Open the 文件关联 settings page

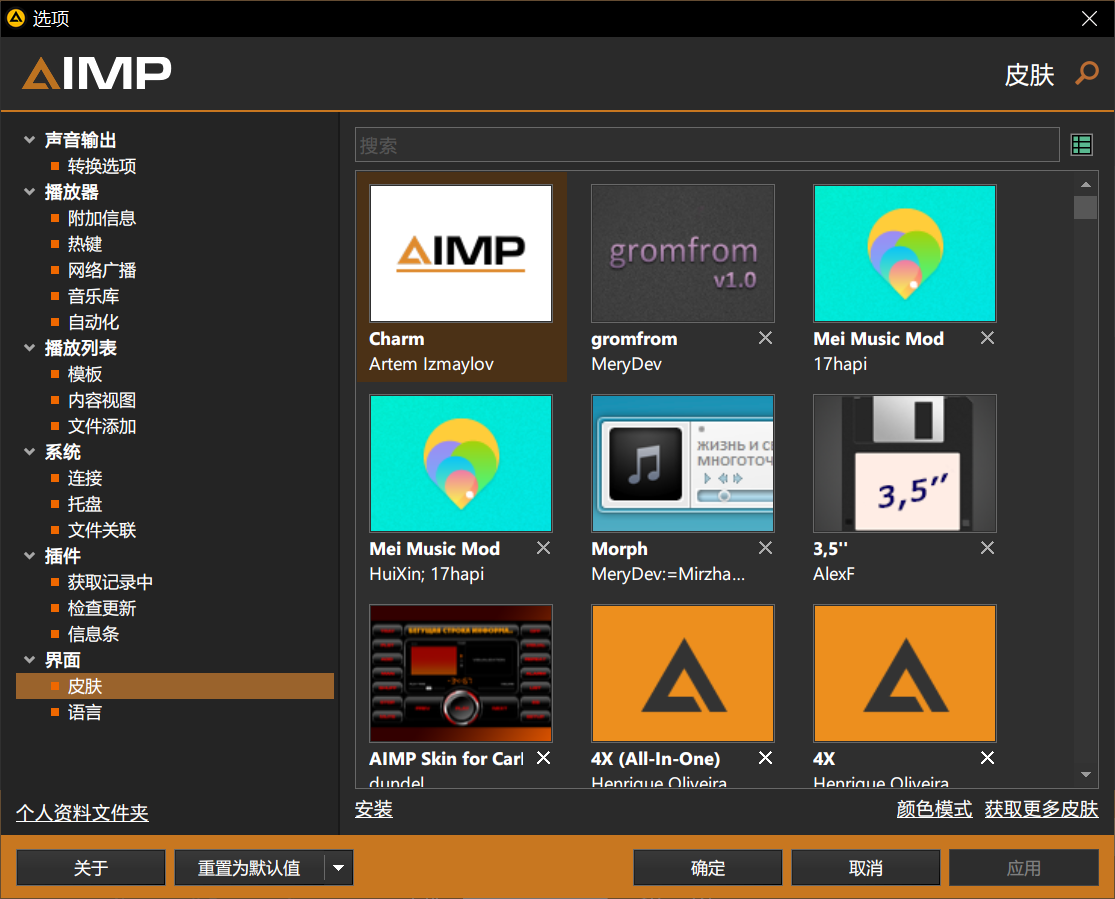point(102,530)
